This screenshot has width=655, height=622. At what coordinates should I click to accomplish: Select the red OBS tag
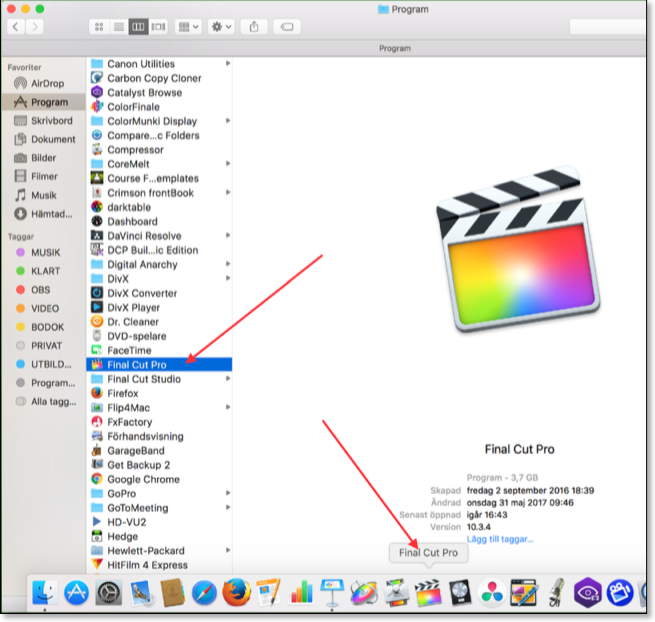point(43,289)
